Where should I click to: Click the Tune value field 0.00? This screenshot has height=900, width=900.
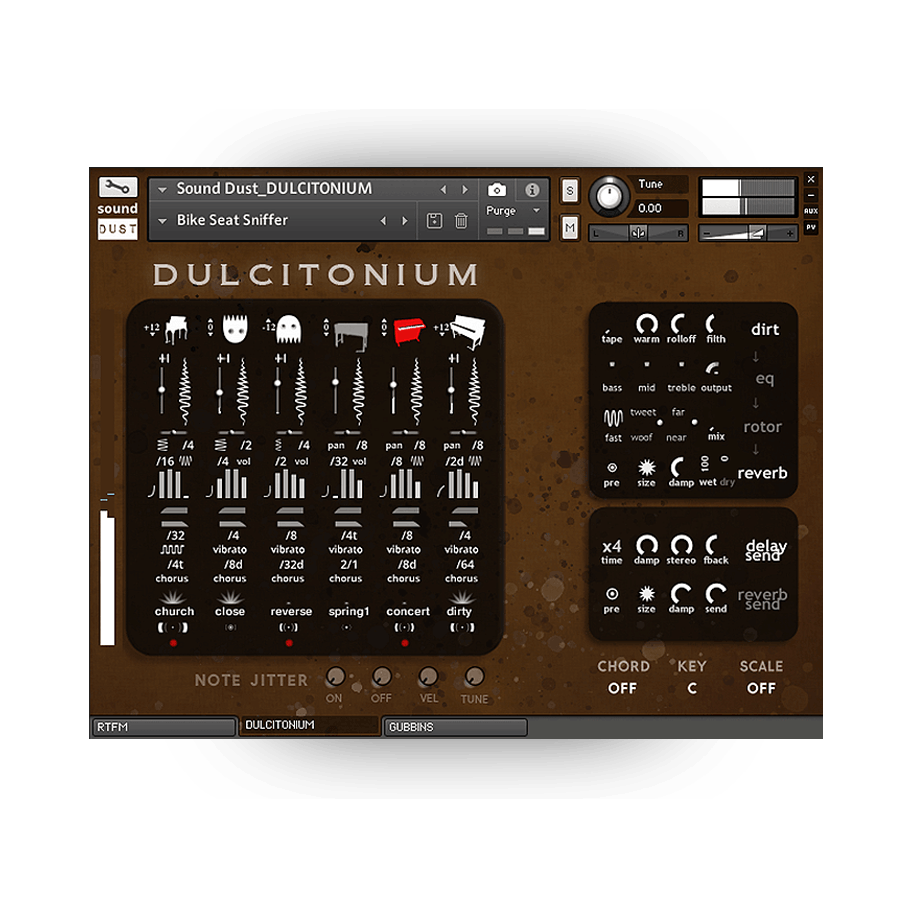click(x=660, y=208)
